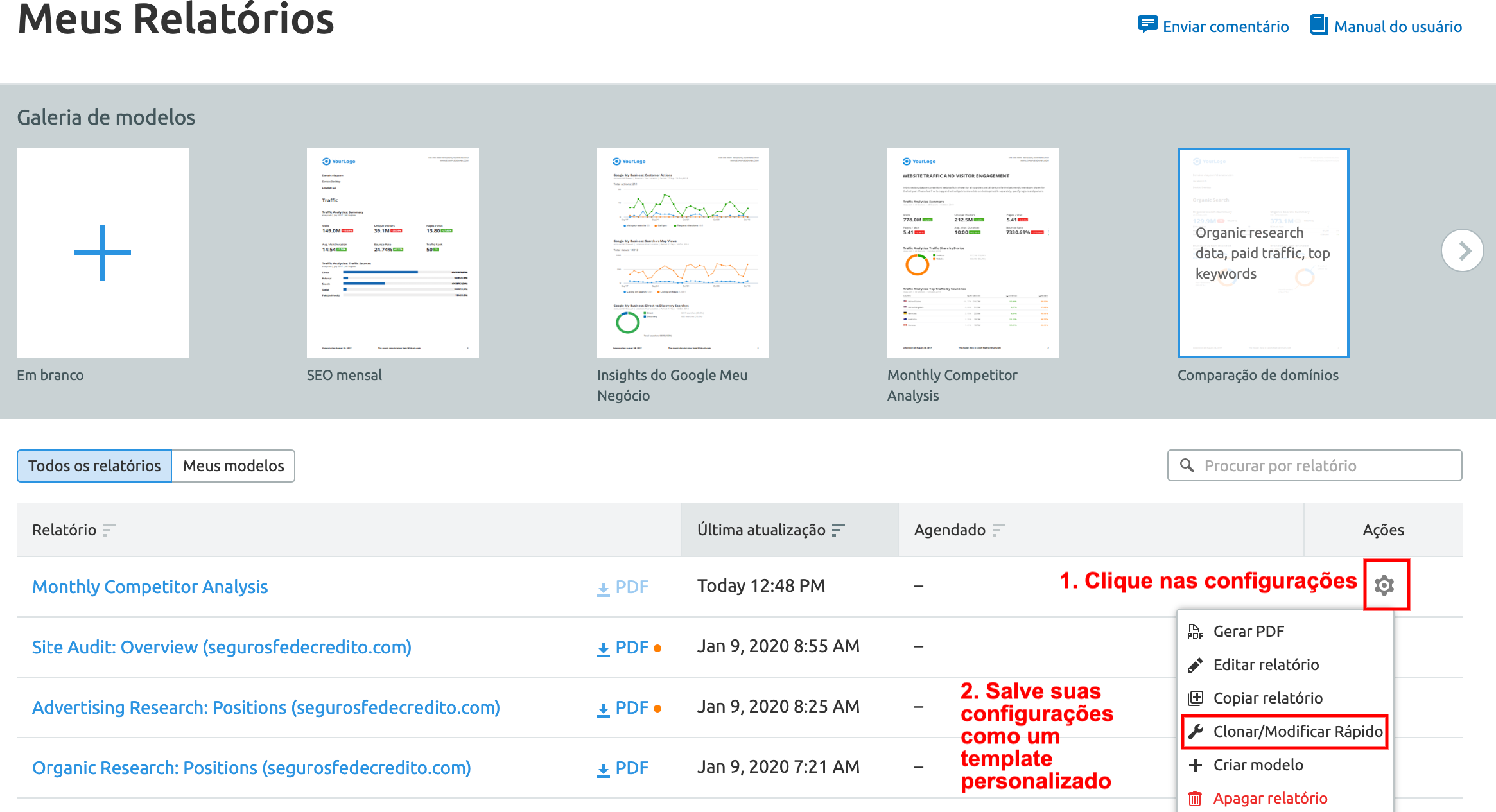Choose Clonar/Modificar Rápido from the menu
1496x812 pixels.
(x=1297, y=731)
